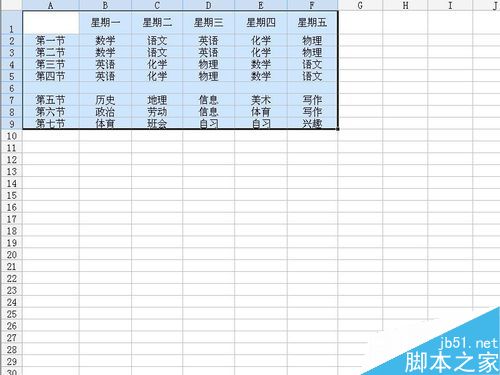
Task: Select the 劳动 cell
Action: 157,112
